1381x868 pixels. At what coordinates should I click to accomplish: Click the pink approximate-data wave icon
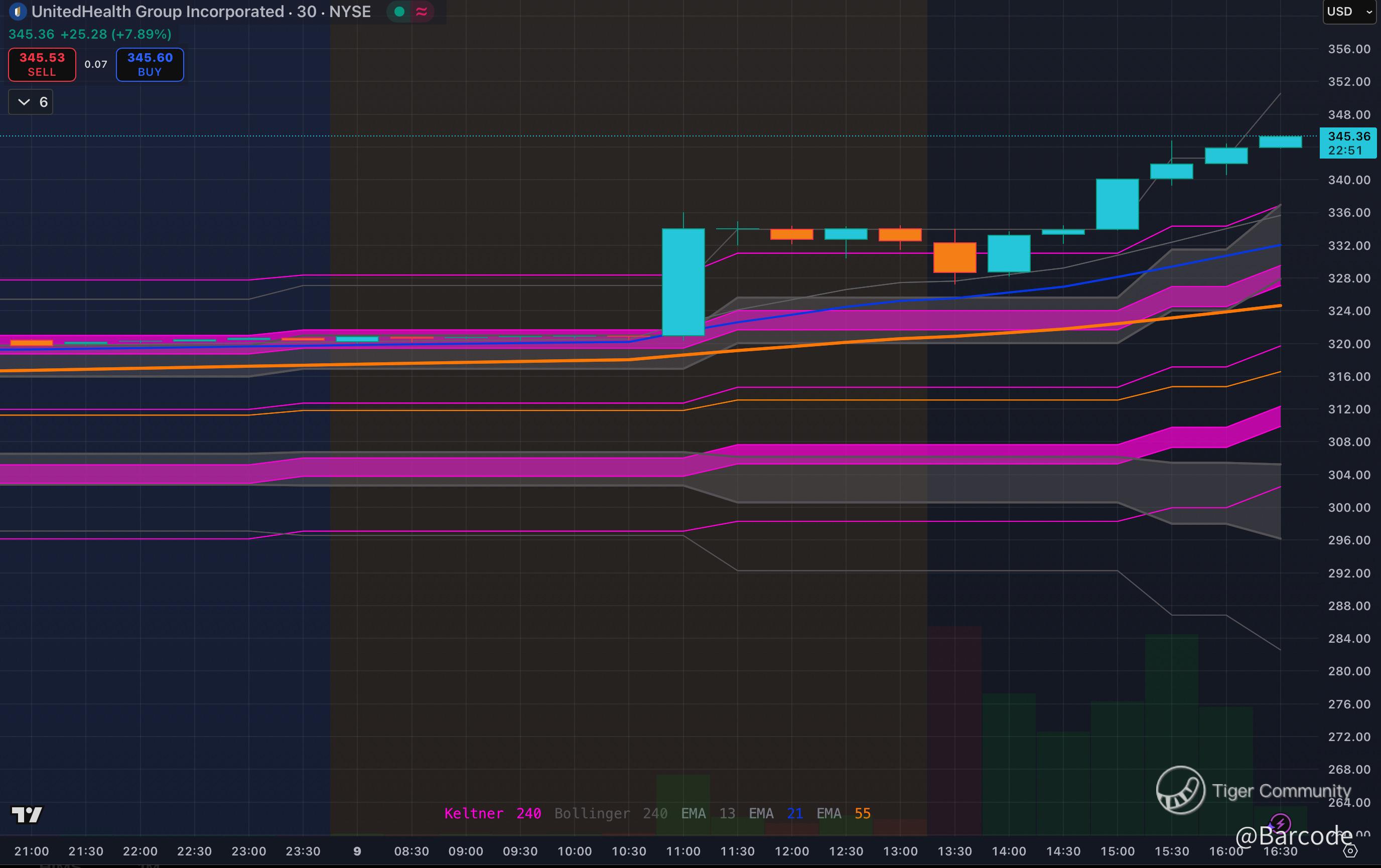(x=422, y=12)
